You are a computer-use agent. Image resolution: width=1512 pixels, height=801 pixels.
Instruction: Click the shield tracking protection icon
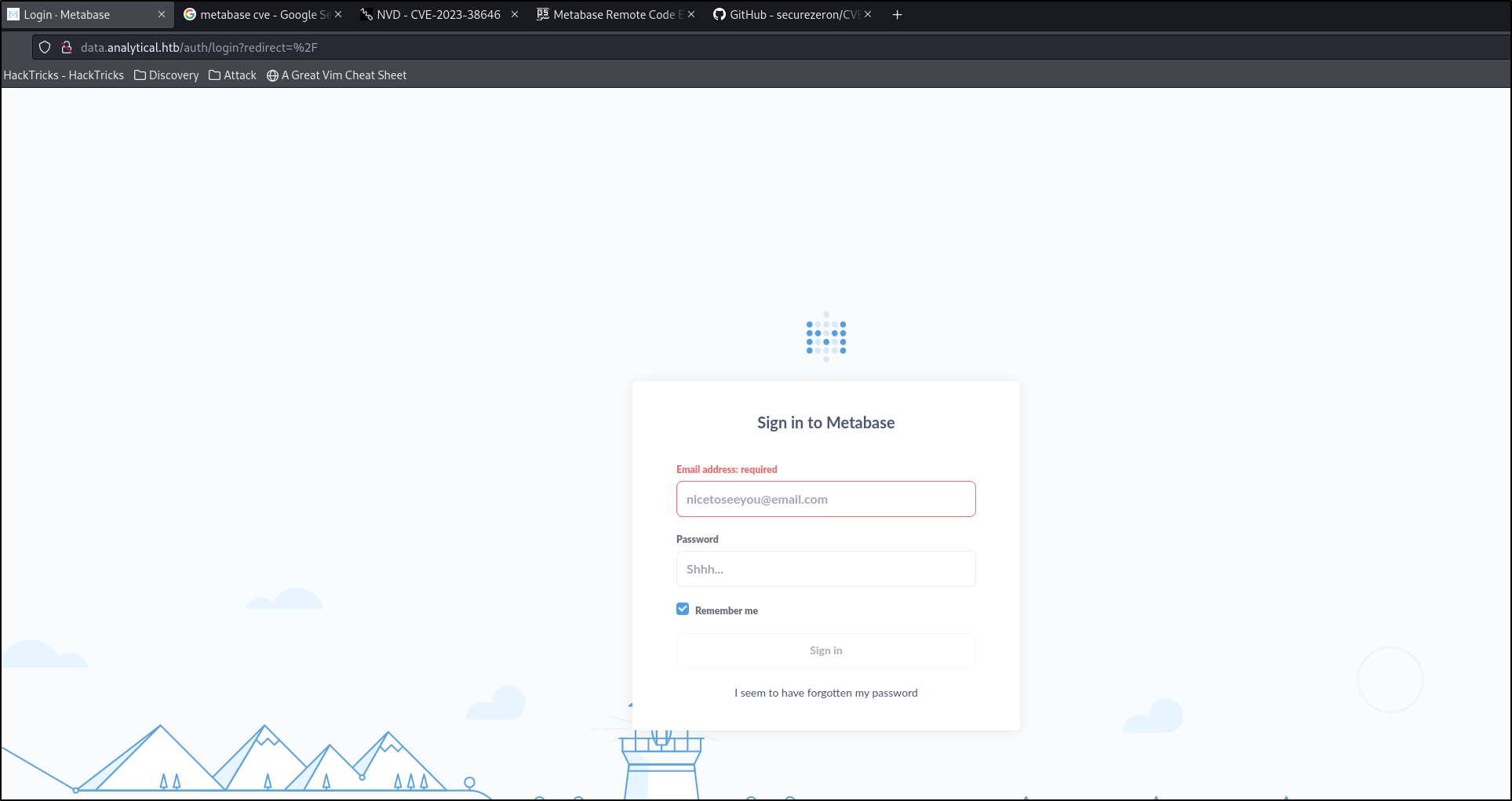(x=45, y=47)
